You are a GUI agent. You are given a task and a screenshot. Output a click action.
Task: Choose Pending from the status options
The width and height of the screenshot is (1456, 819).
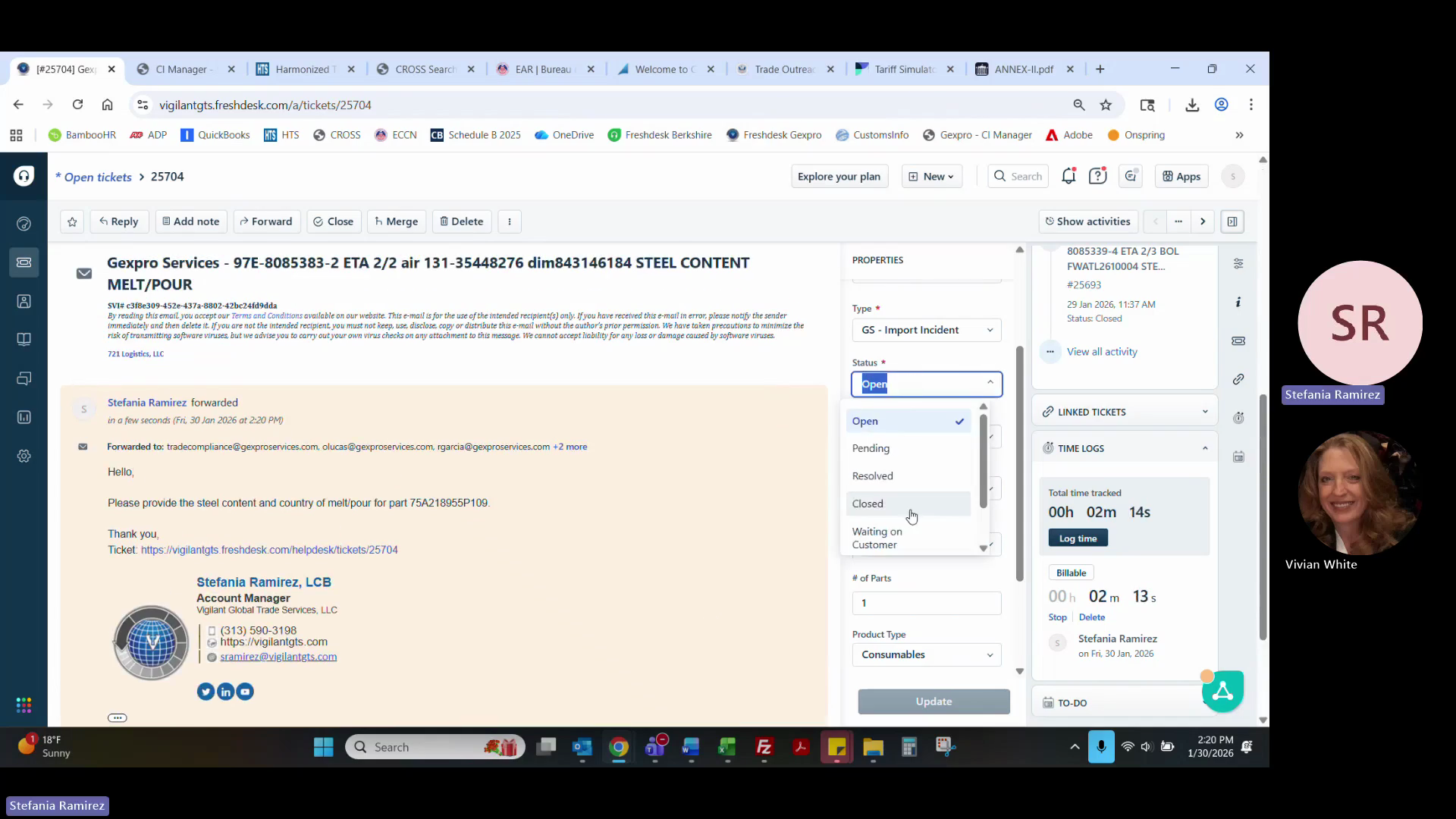871,448
